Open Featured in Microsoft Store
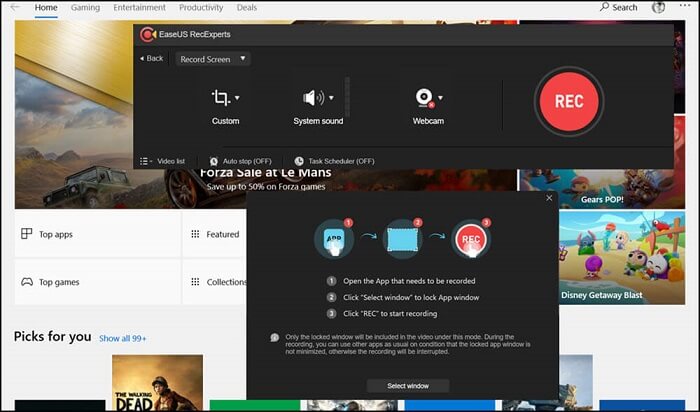 click(214, 234)
